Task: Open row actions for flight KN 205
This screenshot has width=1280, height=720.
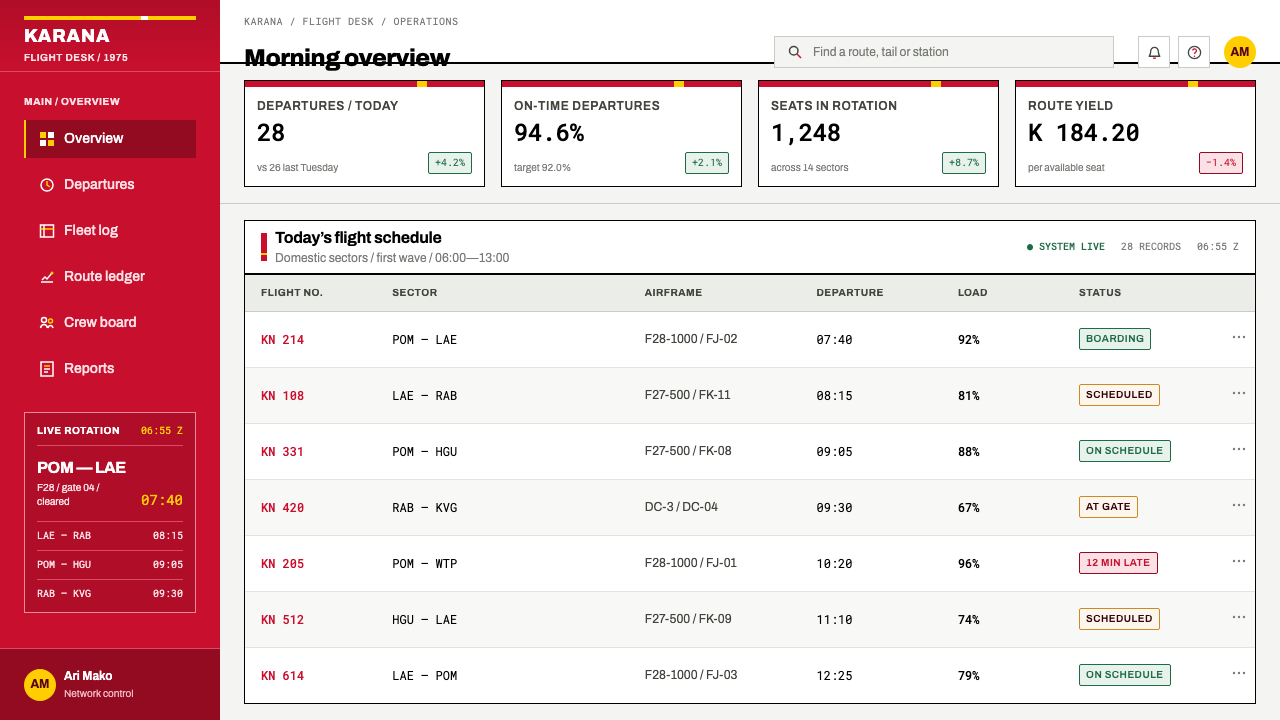Action: [1239, 561]
